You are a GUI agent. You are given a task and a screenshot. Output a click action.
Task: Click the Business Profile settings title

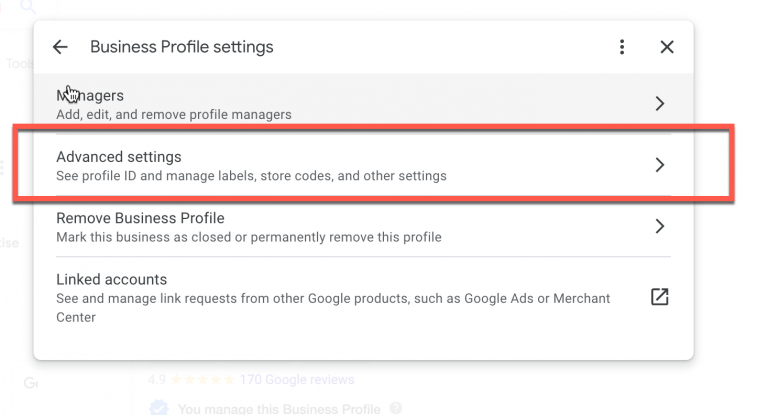tap(181, 47)
